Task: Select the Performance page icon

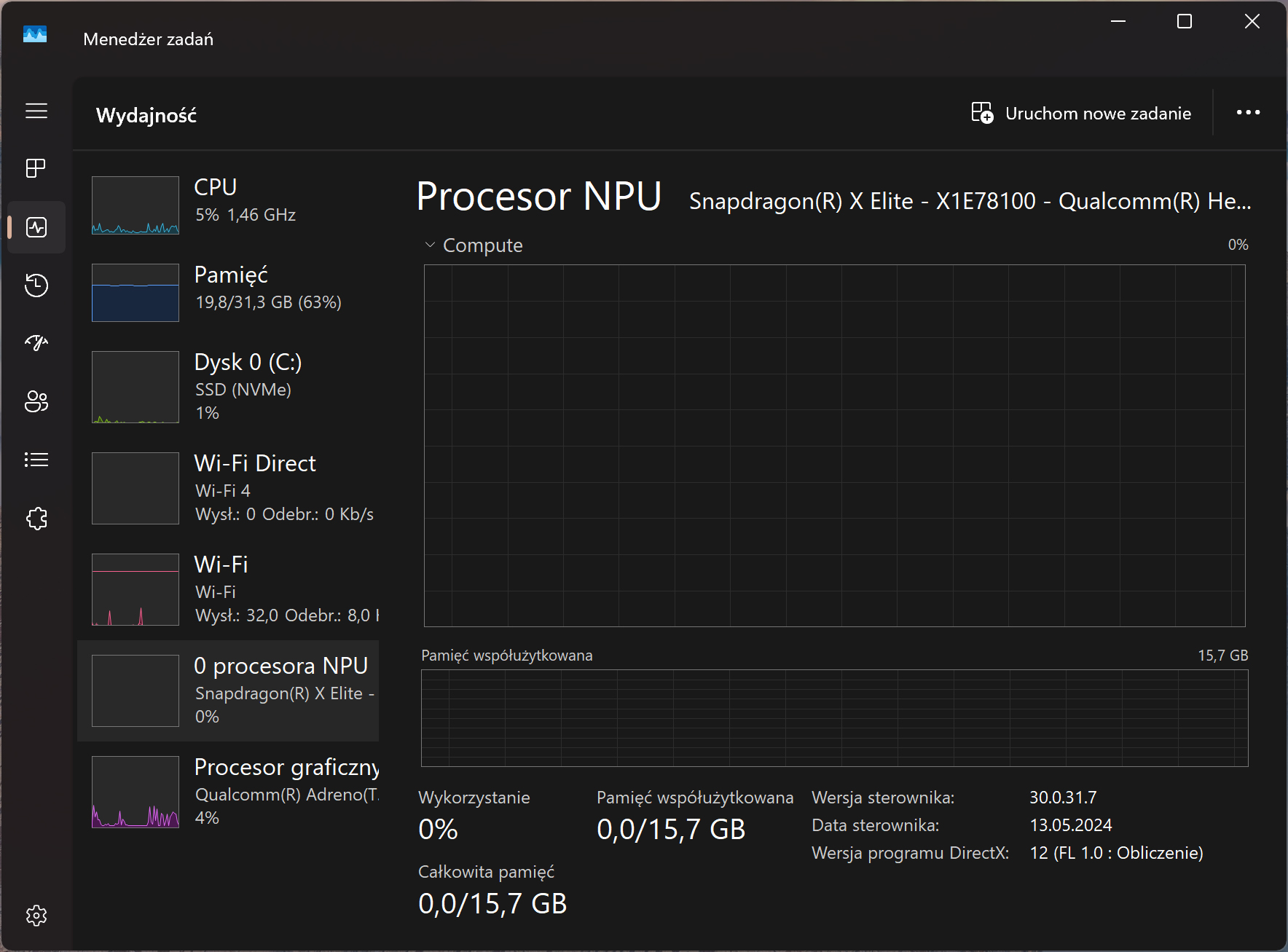Action: pyautogui.click(x=36, y=227)
